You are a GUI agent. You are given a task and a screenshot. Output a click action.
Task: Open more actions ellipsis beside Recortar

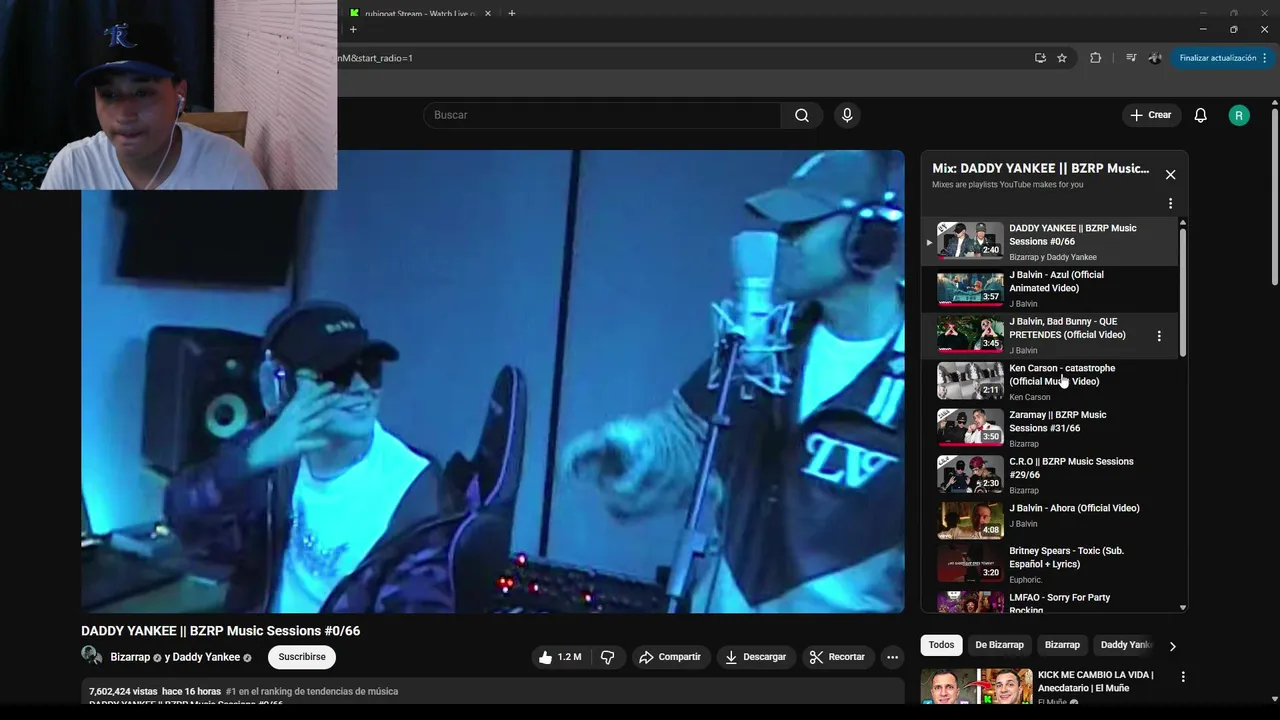(x=892, y=657)
